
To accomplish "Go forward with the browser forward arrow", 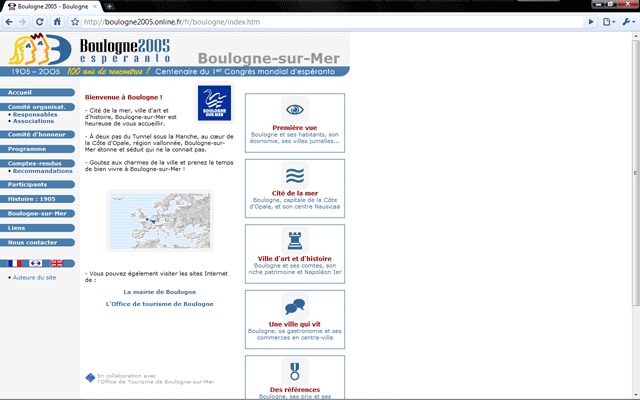I will [23, 22].
